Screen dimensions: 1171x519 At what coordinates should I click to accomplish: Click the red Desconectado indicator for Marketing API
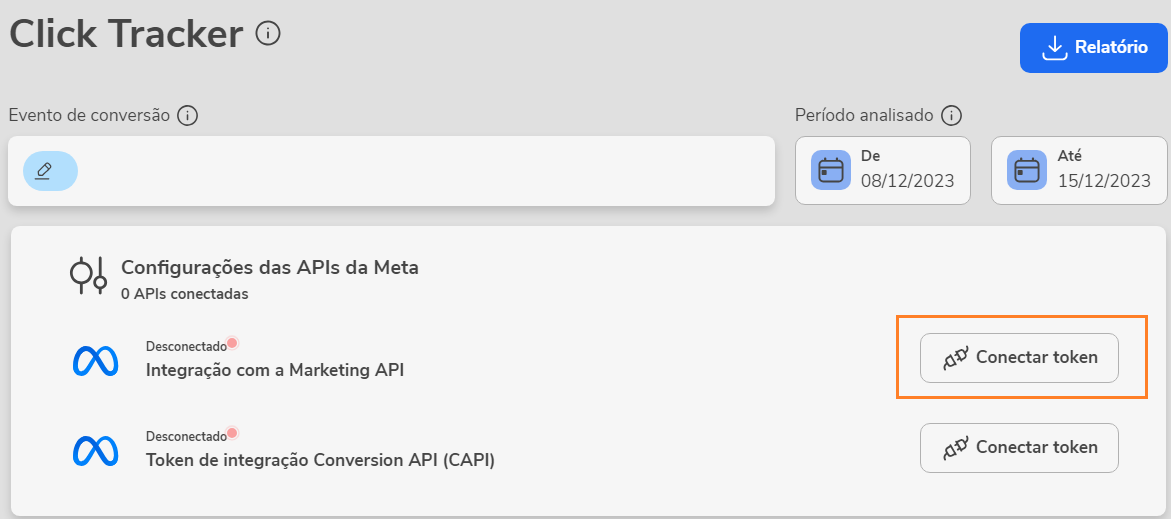coord(232,343)
